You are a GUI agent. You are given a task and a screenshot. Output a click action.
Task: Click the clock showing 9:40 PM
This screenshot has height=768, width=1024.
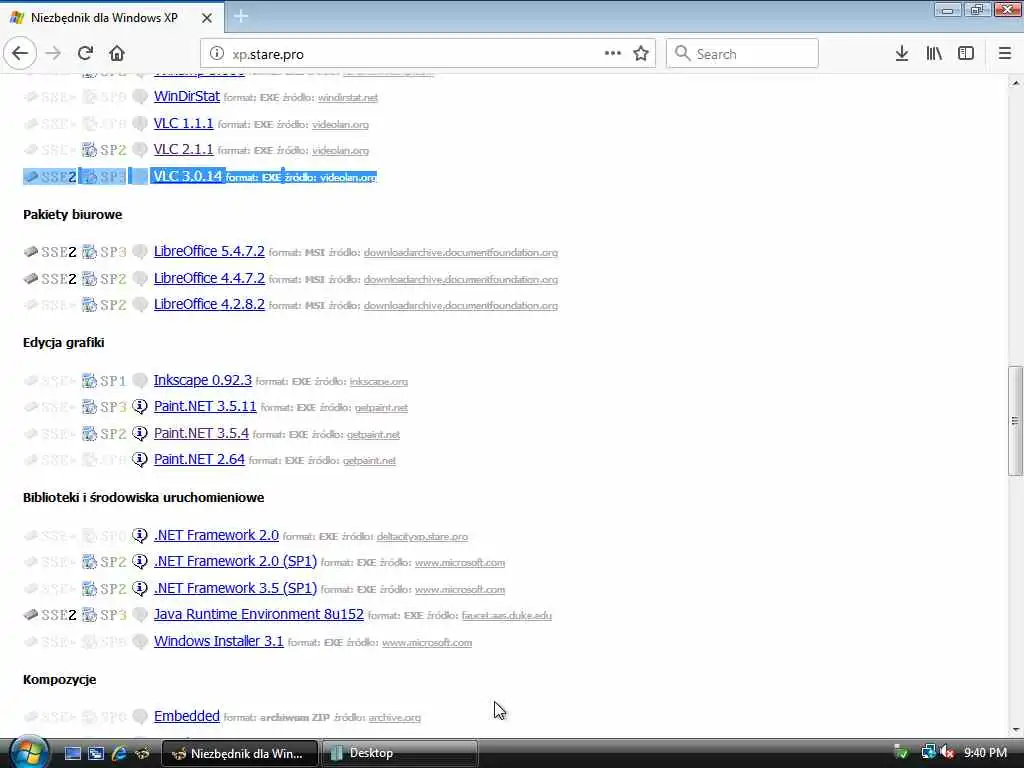pyautogui.click(x=985, y=753)
